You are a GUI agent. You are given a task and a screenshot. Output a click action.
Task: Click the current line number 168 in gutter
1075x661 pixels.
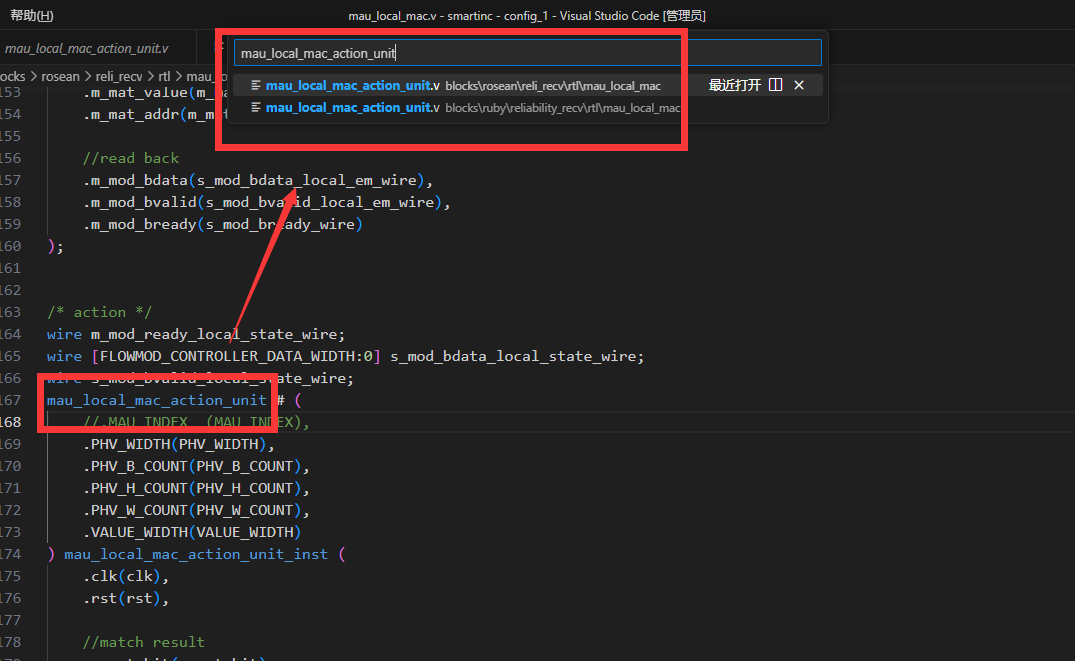coord(10,422)
